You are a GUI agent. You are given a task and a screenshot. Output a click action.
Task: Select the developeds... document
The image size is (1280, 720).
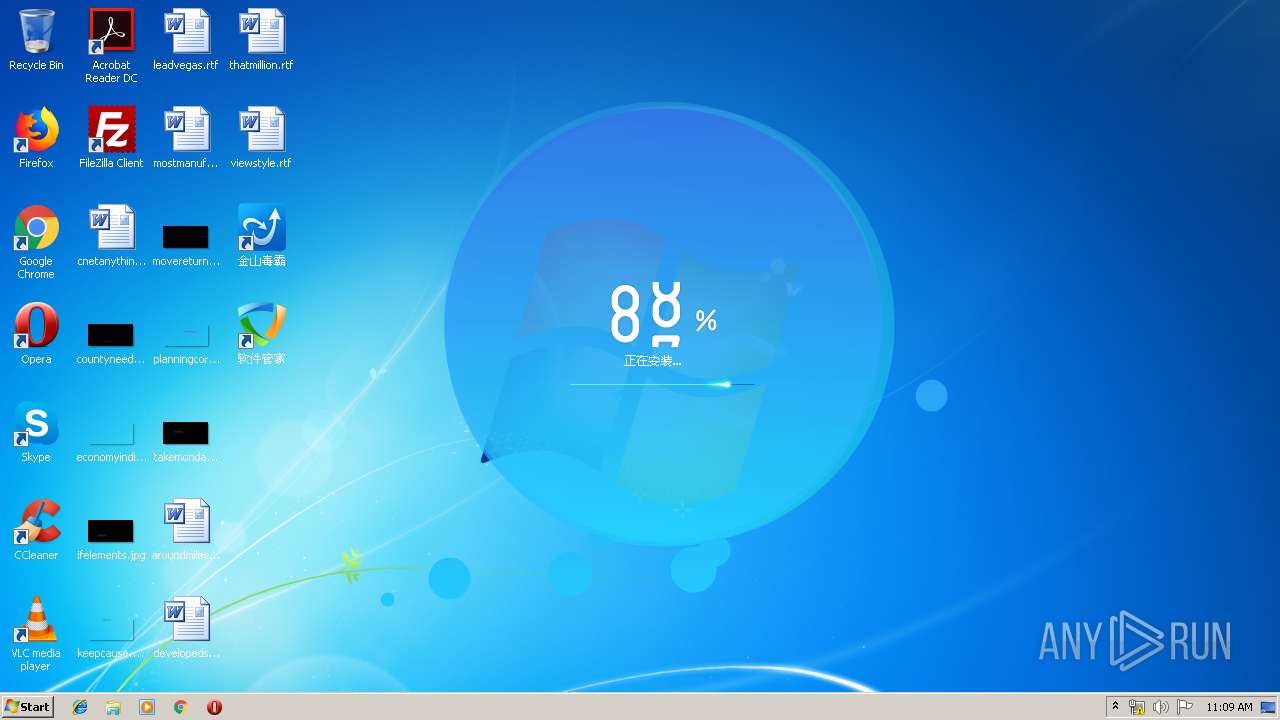click(x=186, y=629)
